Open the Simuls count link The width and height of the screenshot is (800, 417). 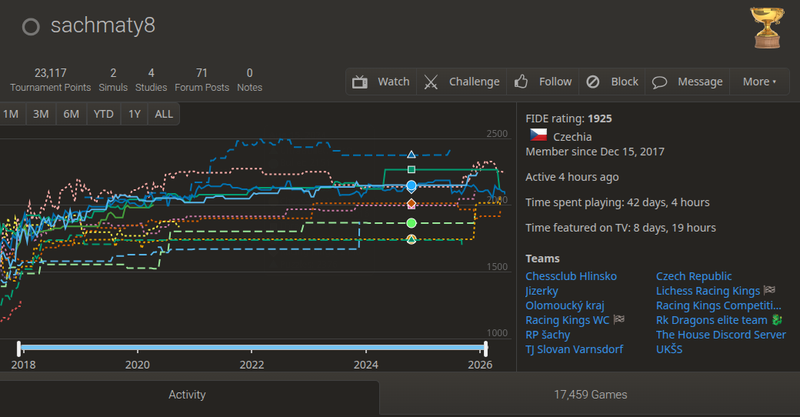coord(113,80)
